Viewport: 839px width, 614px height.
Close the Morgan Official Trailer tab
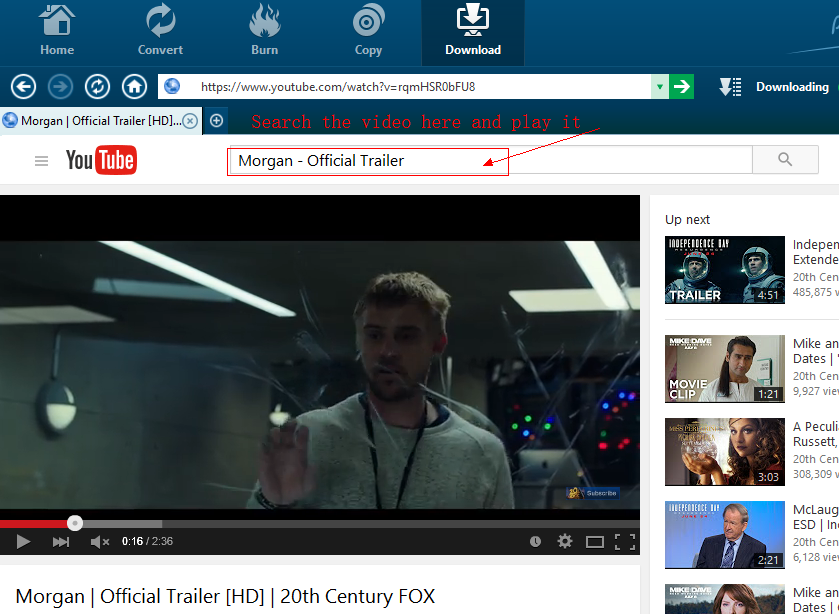[190, 121]
